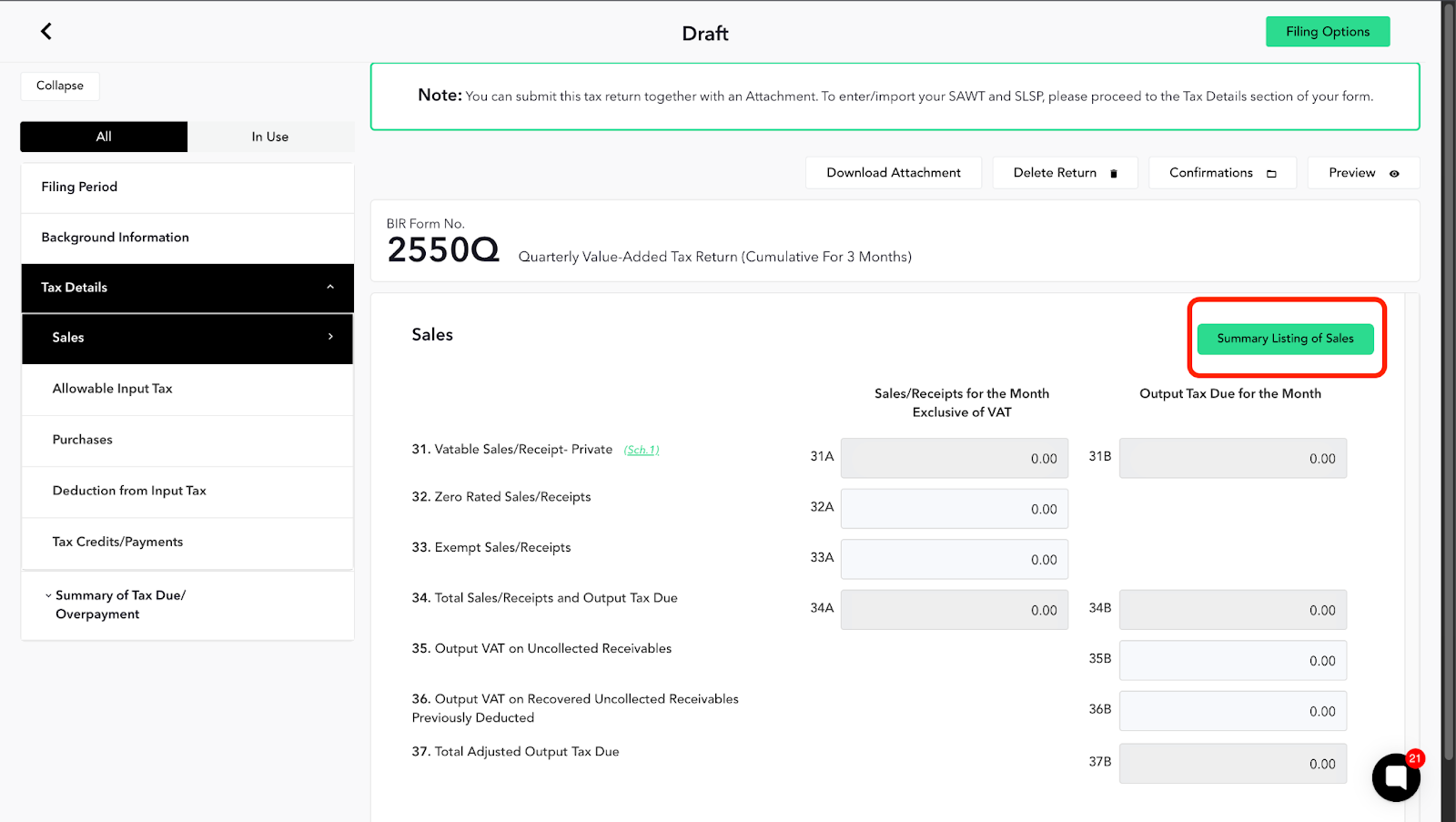The height and width of the screenshot is (822, 1456).
Task: Click the 34B Total Output Tax field
Action: [x=1233, y=610]
